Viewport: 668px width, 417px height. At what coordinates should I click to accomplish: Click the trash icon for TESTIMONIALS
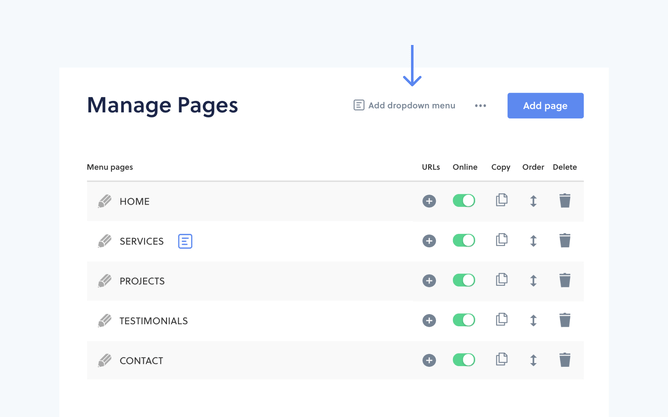tap(565, 320)
